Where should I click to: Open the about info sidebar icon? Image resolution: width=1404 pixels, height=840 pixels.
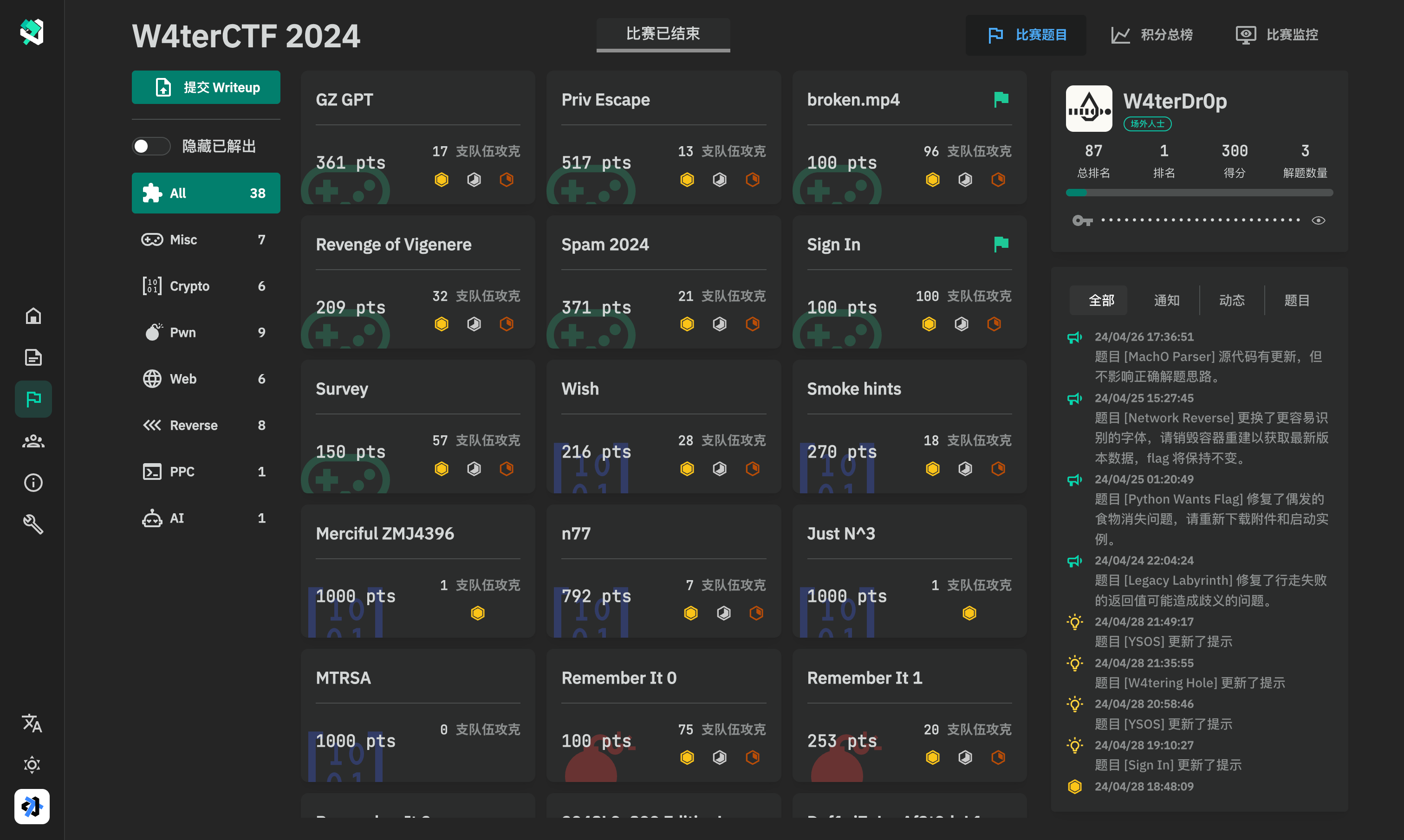[33, 483]
